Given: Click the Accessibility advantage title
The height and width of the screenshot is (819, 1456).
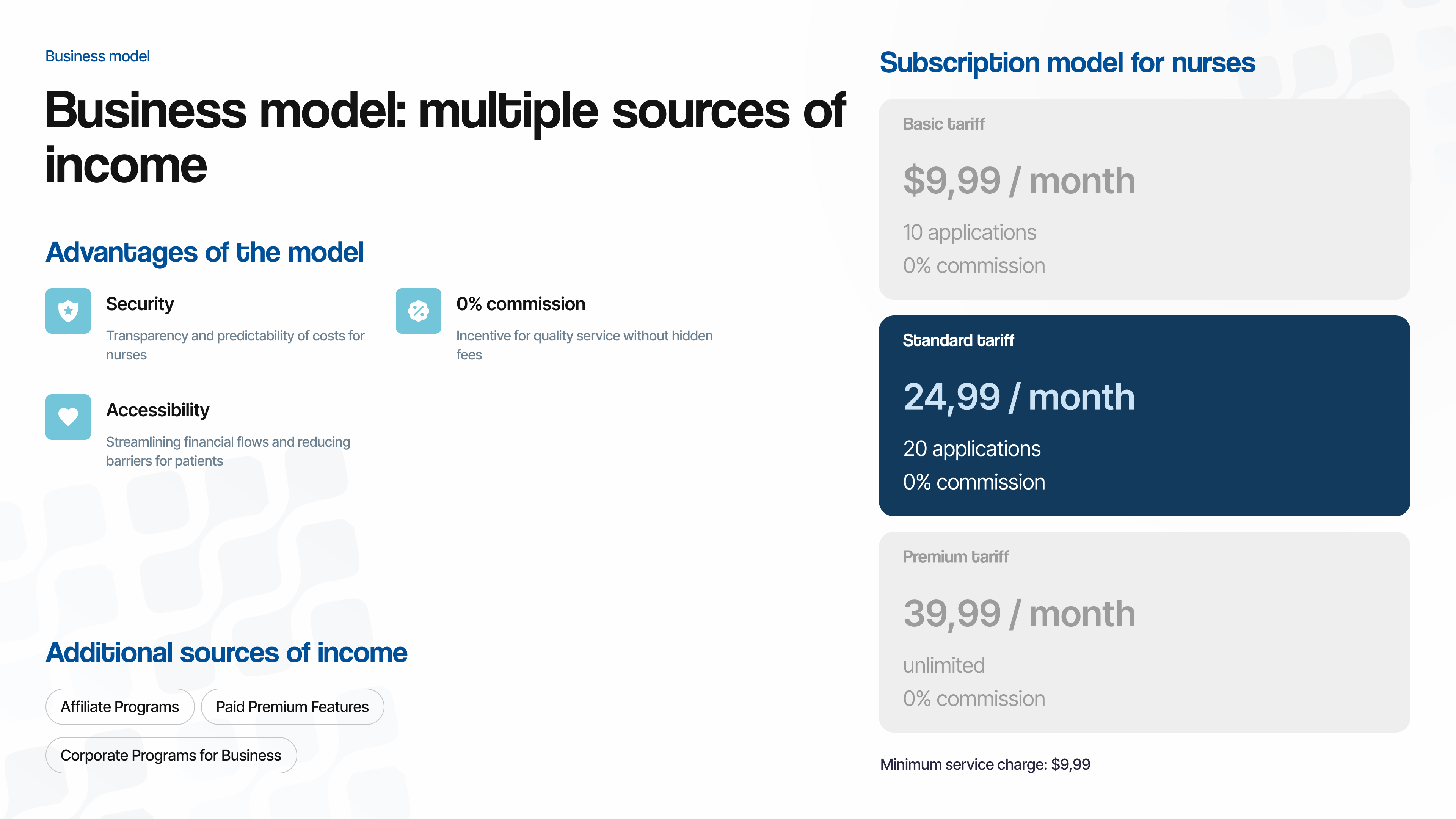Looking at the screenshot, I should coord(158,410).
